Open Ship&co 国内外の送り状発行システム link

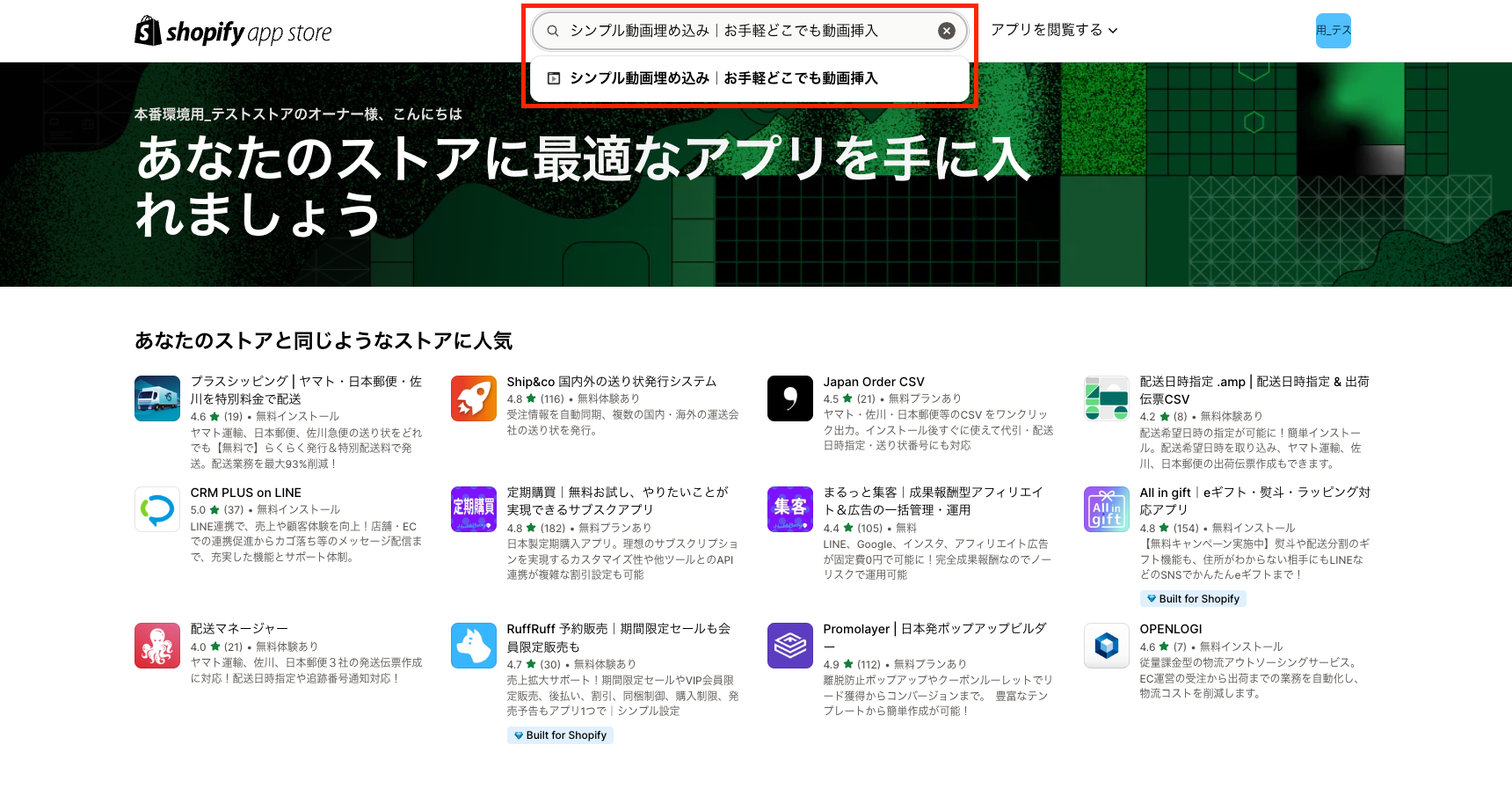612,382
